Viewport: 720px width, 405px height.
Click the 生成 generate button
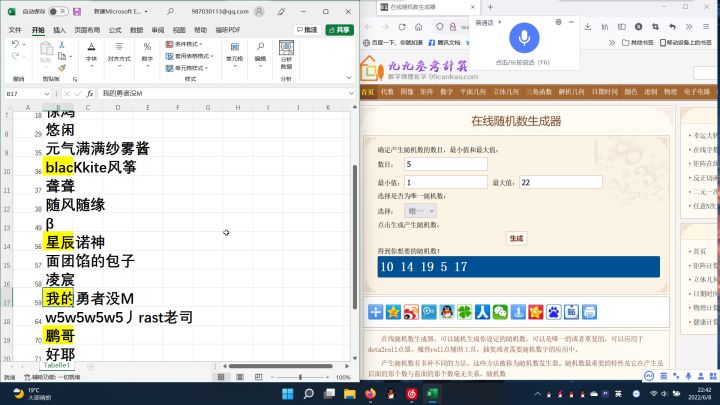[516, 238]
